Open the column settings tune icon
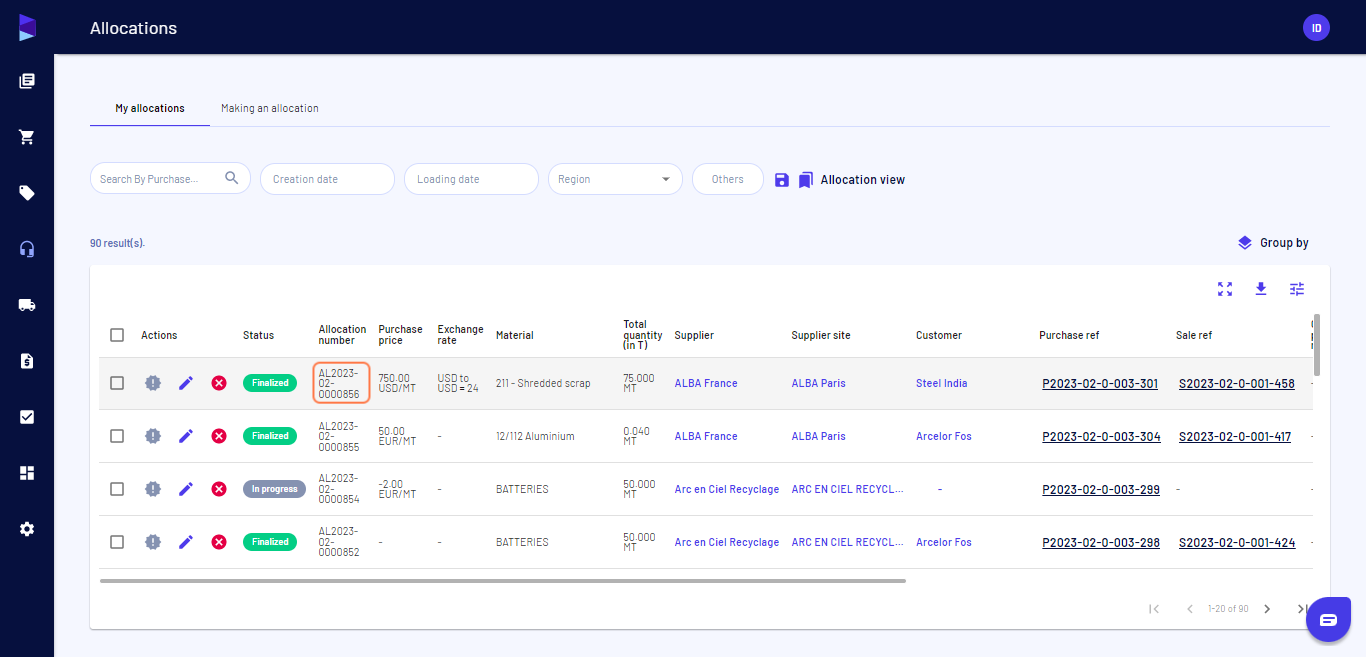The height and width of the screenshot is (657, 1366). coord(1297,289)
